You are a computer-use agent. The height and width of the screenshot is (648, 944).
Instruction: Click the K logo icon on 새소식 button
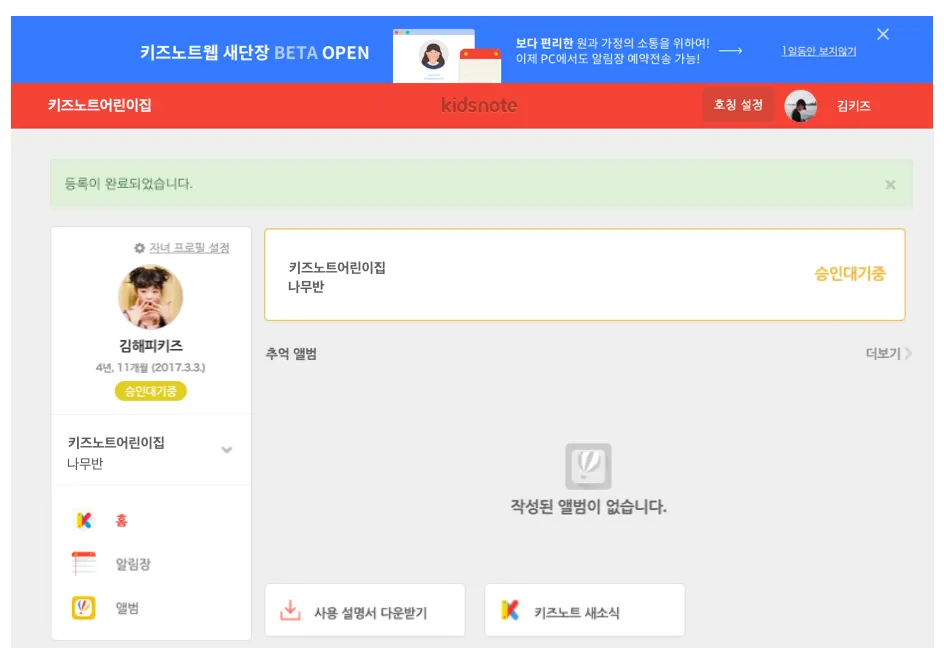[510, 610]
